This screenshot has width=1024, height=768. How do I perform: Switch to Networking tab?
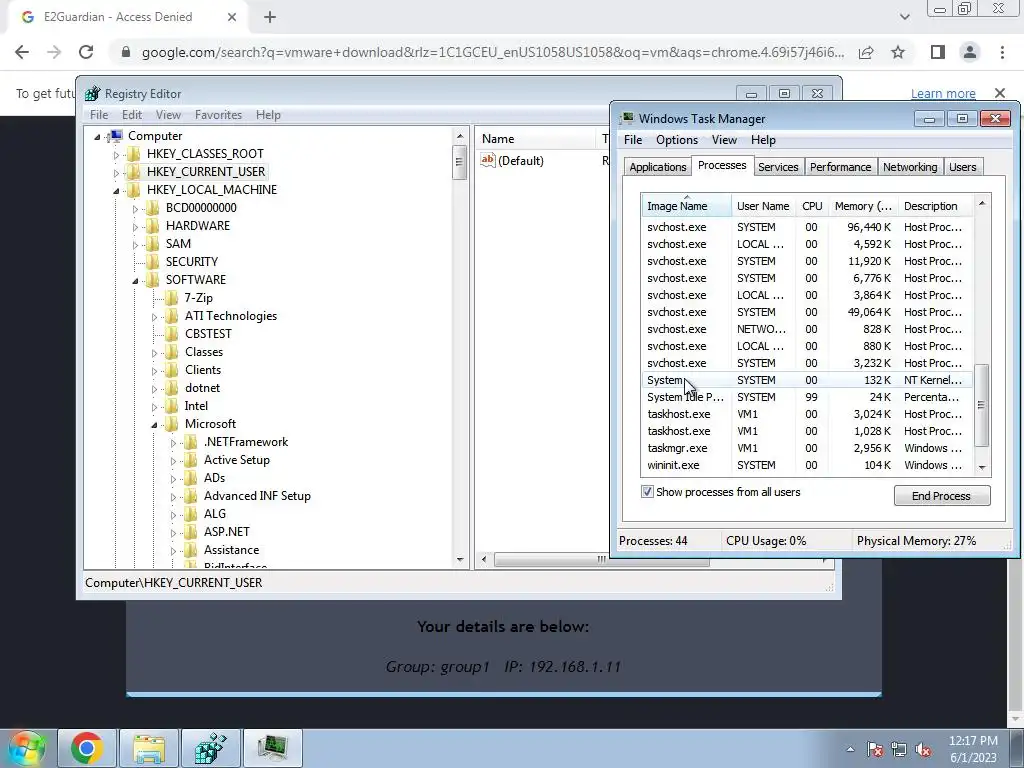[910, 167]
